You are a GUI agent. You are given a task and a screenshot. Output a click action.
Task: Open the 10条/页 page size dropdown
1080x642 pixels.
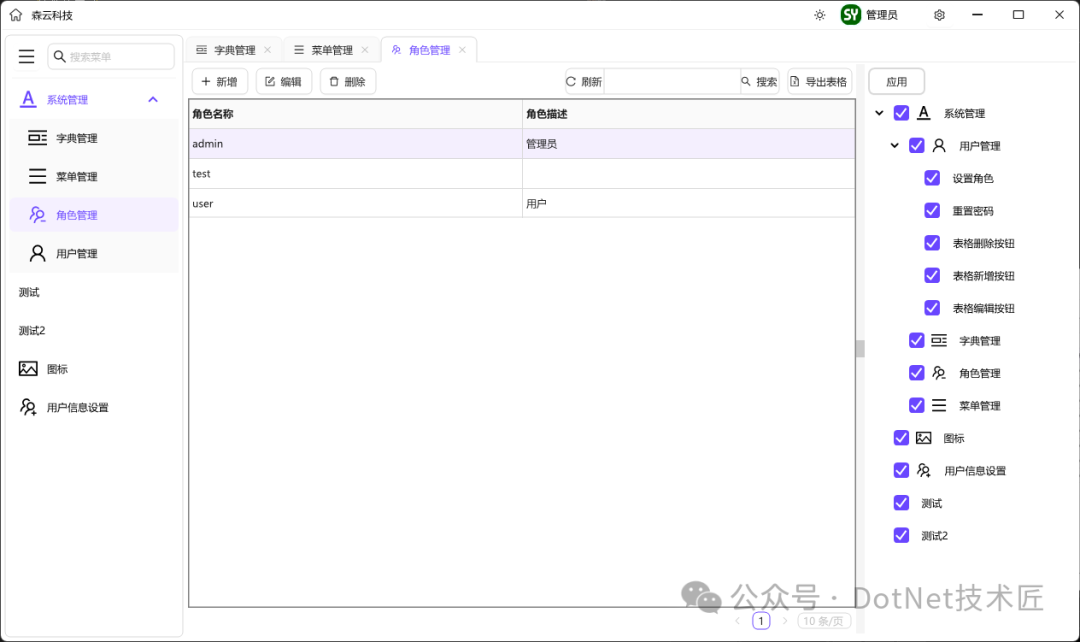(824, 620)
